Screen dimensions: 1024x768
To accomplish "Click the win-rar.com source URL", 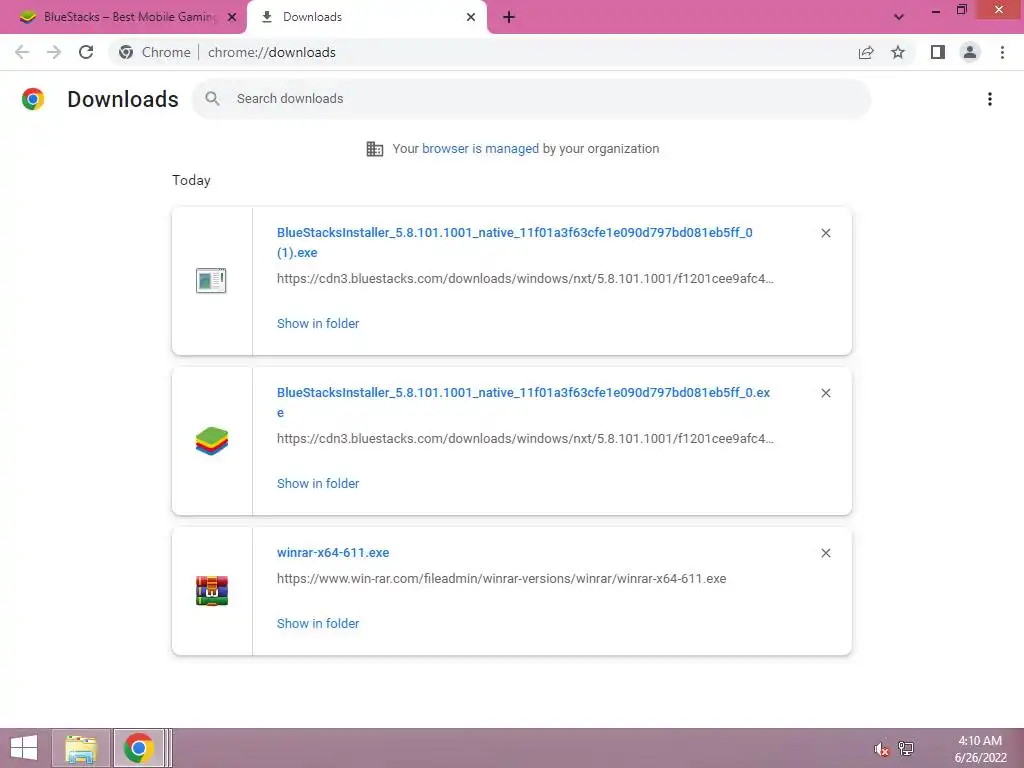I will (x=502, y=579).
